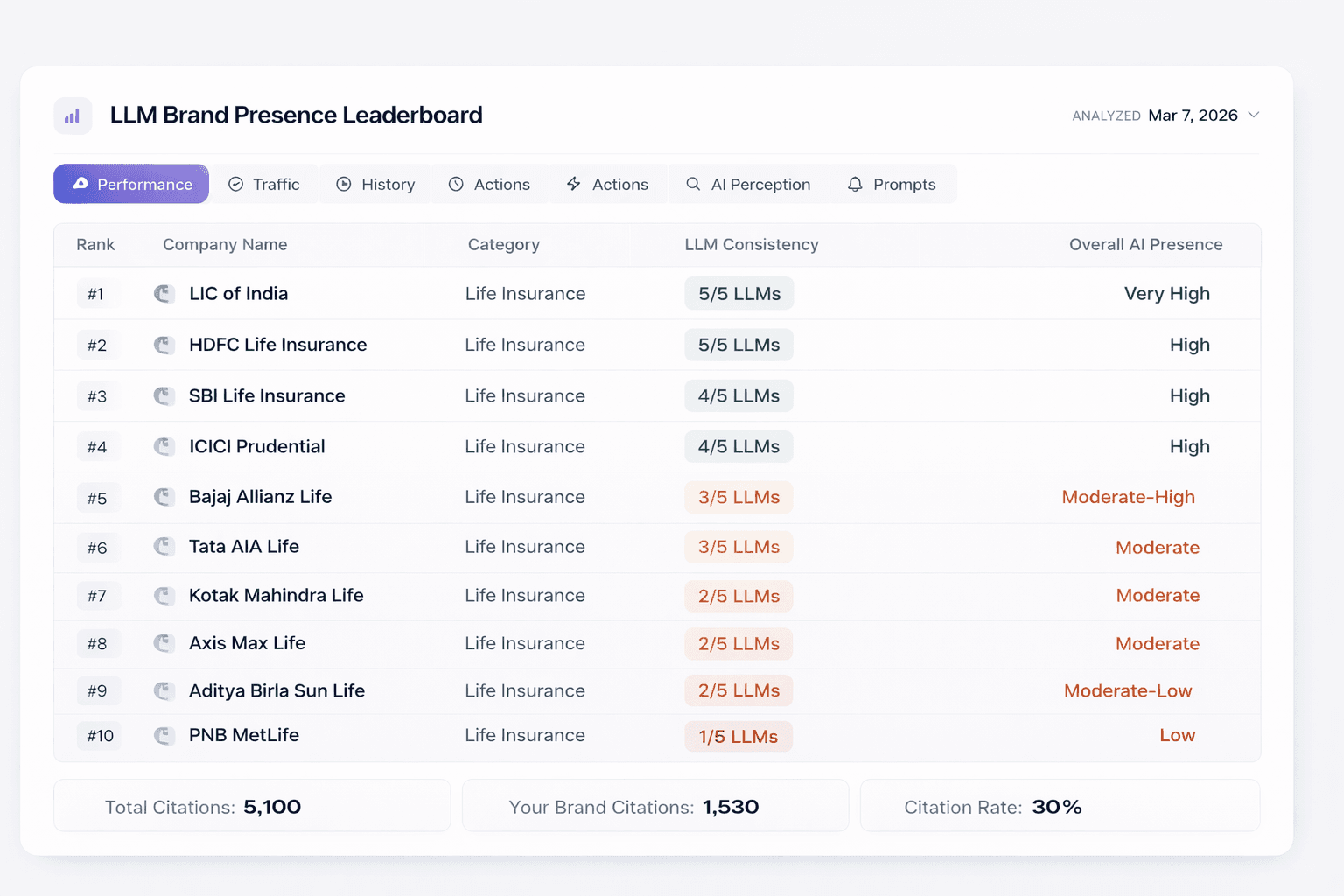
Task: Open the Actions tab with clock icon
Action: click(x=490, y=184)
